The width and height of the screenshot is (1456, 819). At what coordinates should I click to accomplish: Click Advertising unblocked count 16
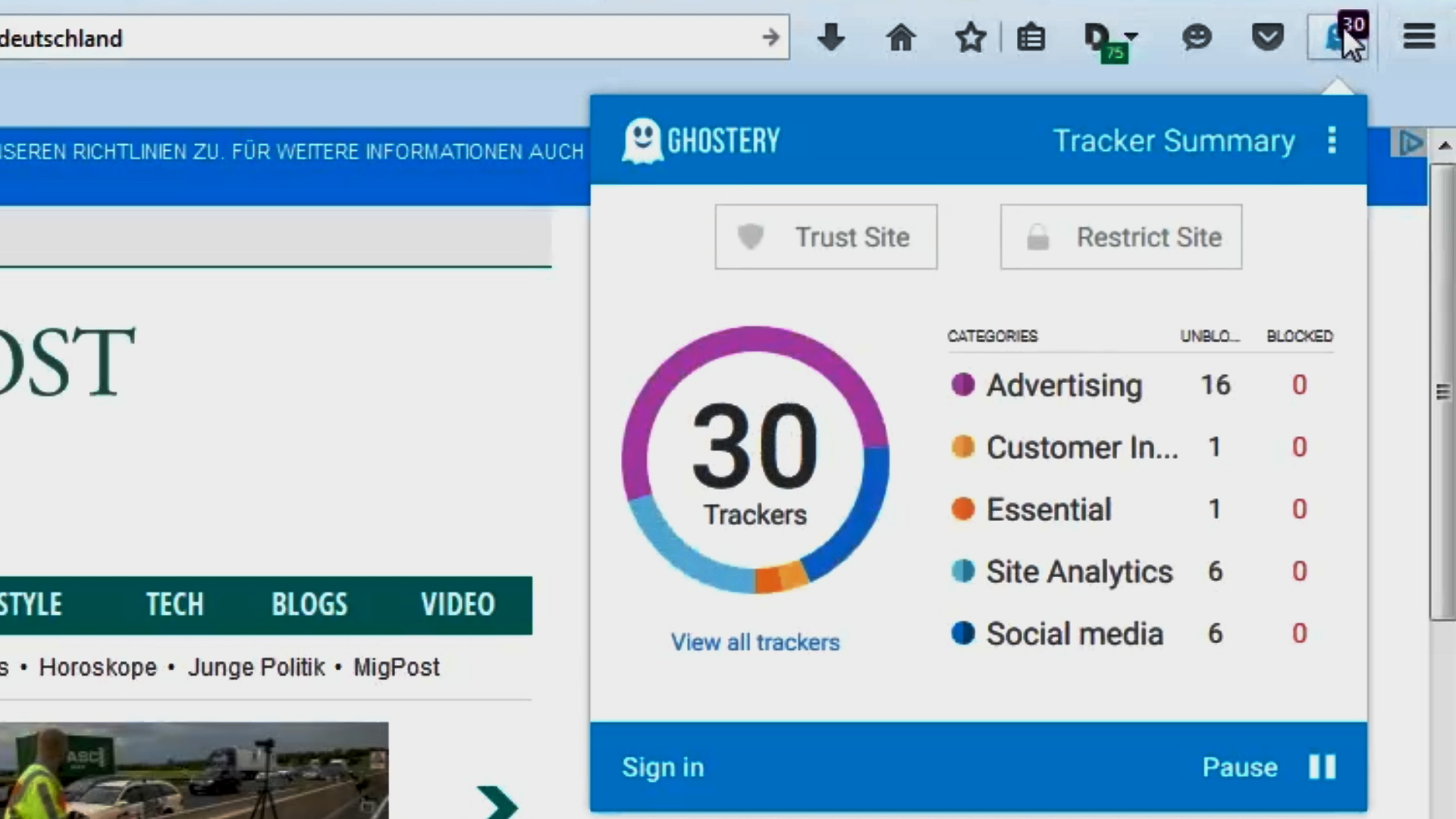(x=1215, y=385)
